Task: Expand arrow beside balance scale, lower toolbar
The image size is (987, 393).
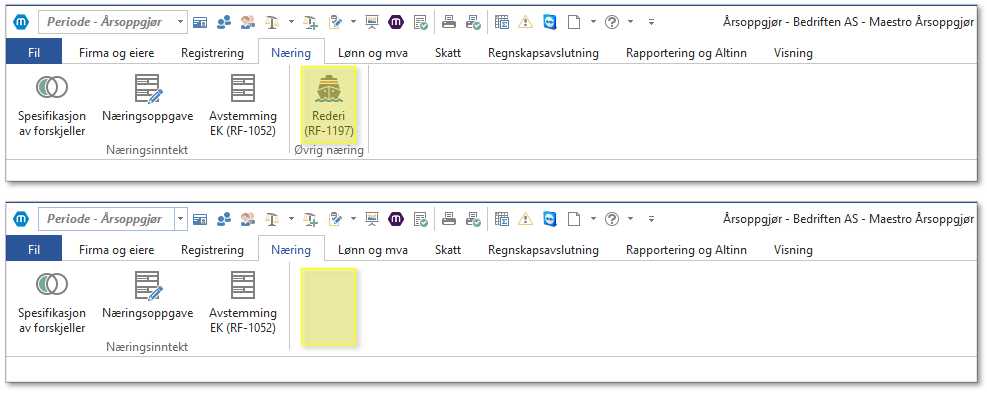Action: tap(291, 219)
